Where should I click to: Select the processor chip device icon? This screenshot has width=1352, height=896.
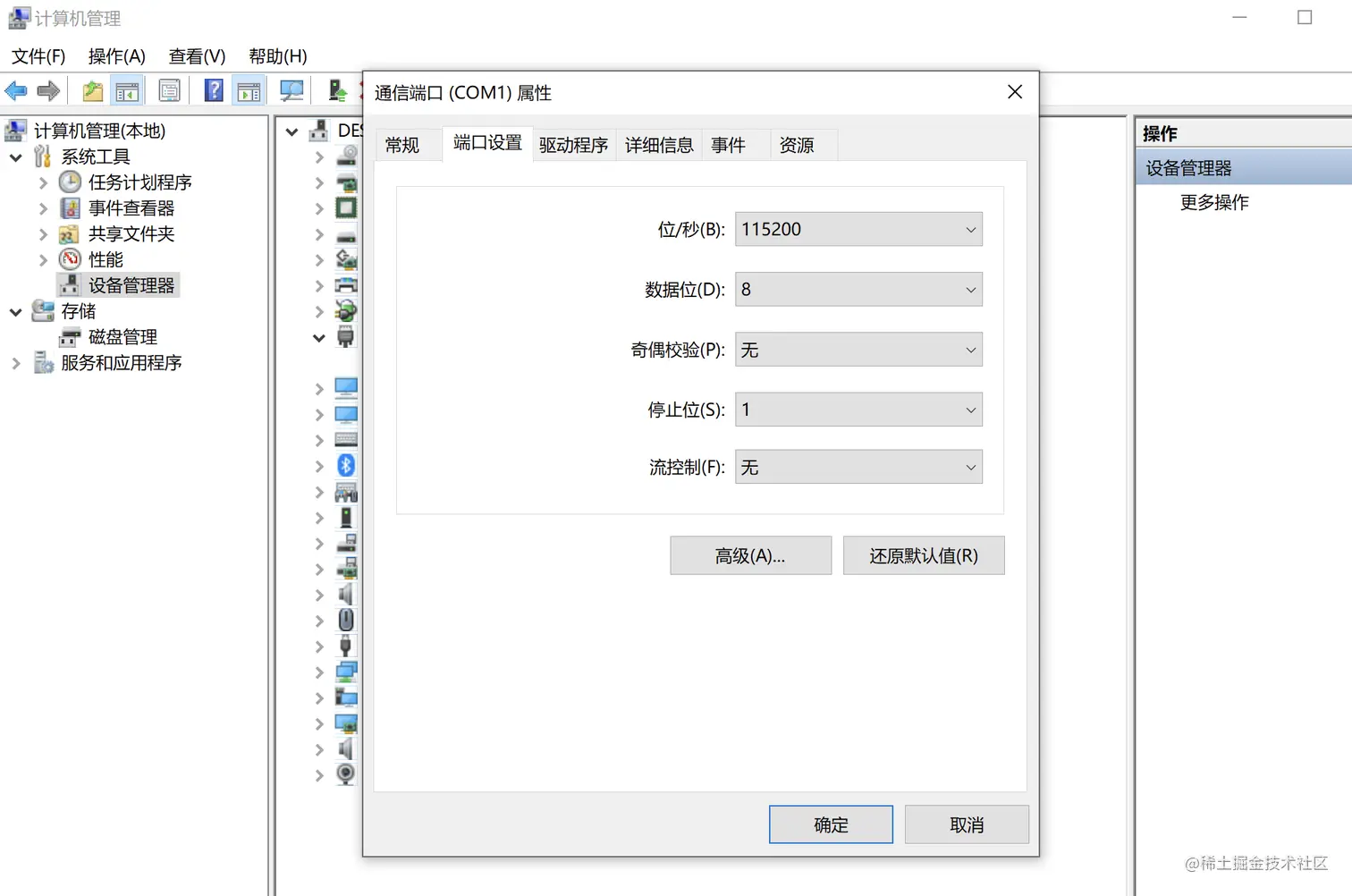coord(346,208)
